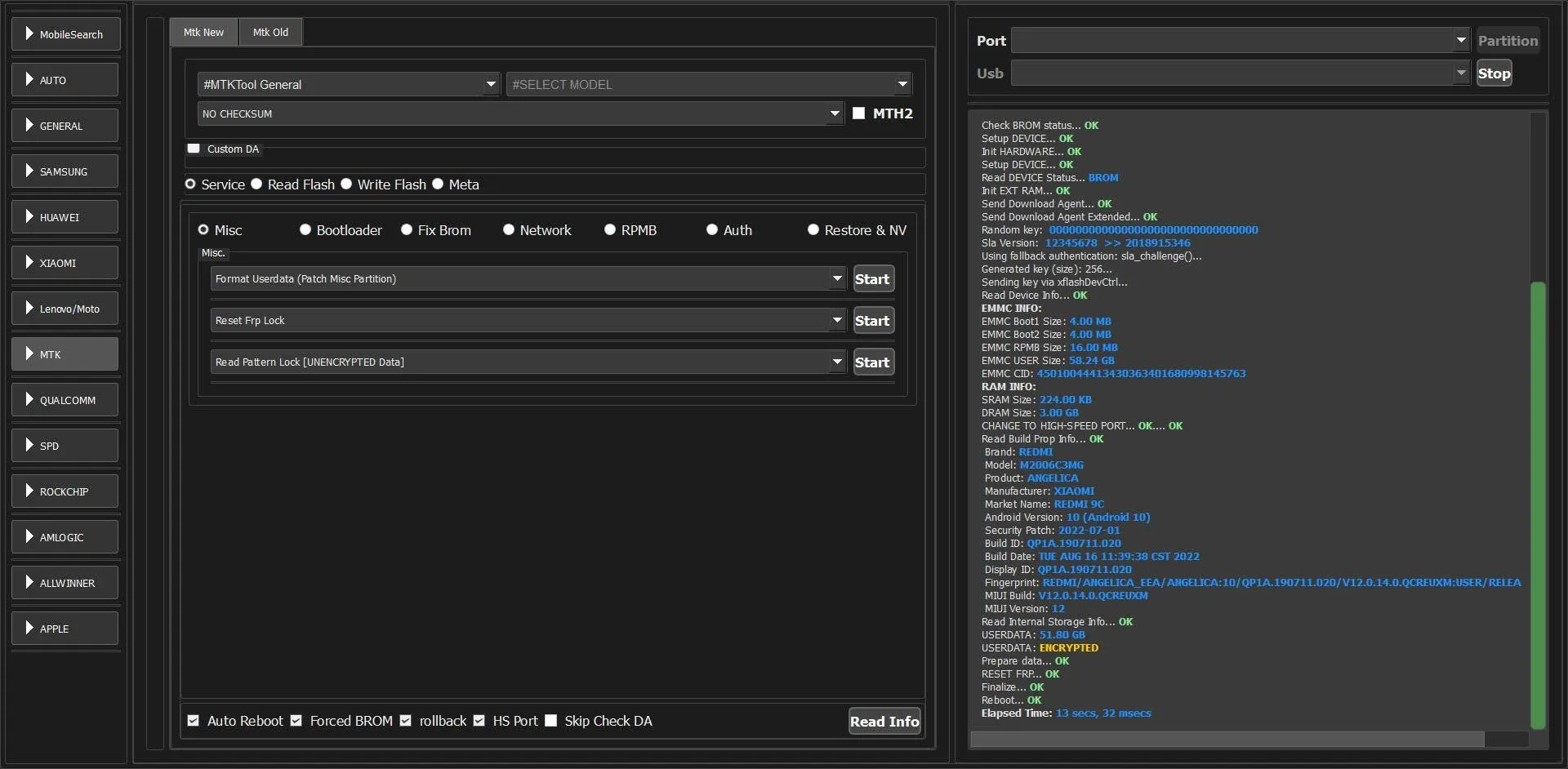
Task: Open the NO CHECKSUM dropdown
Action: (x=520, y=113)
